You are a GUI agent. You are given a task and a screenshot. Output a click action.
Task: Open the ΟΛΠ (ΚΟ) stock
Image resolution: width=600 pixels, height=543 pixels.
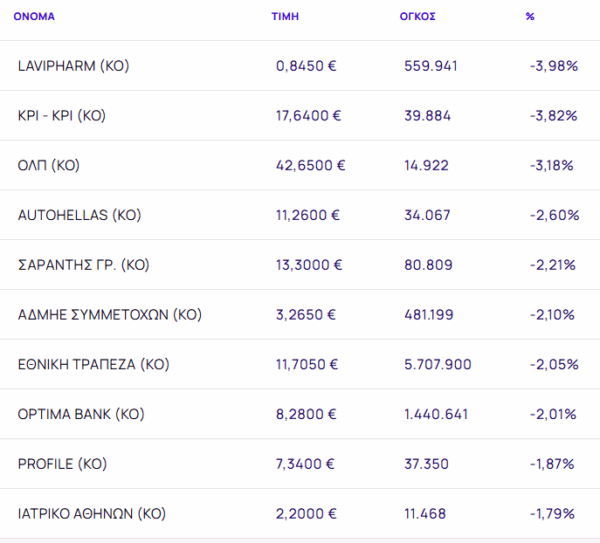(49, 165)
